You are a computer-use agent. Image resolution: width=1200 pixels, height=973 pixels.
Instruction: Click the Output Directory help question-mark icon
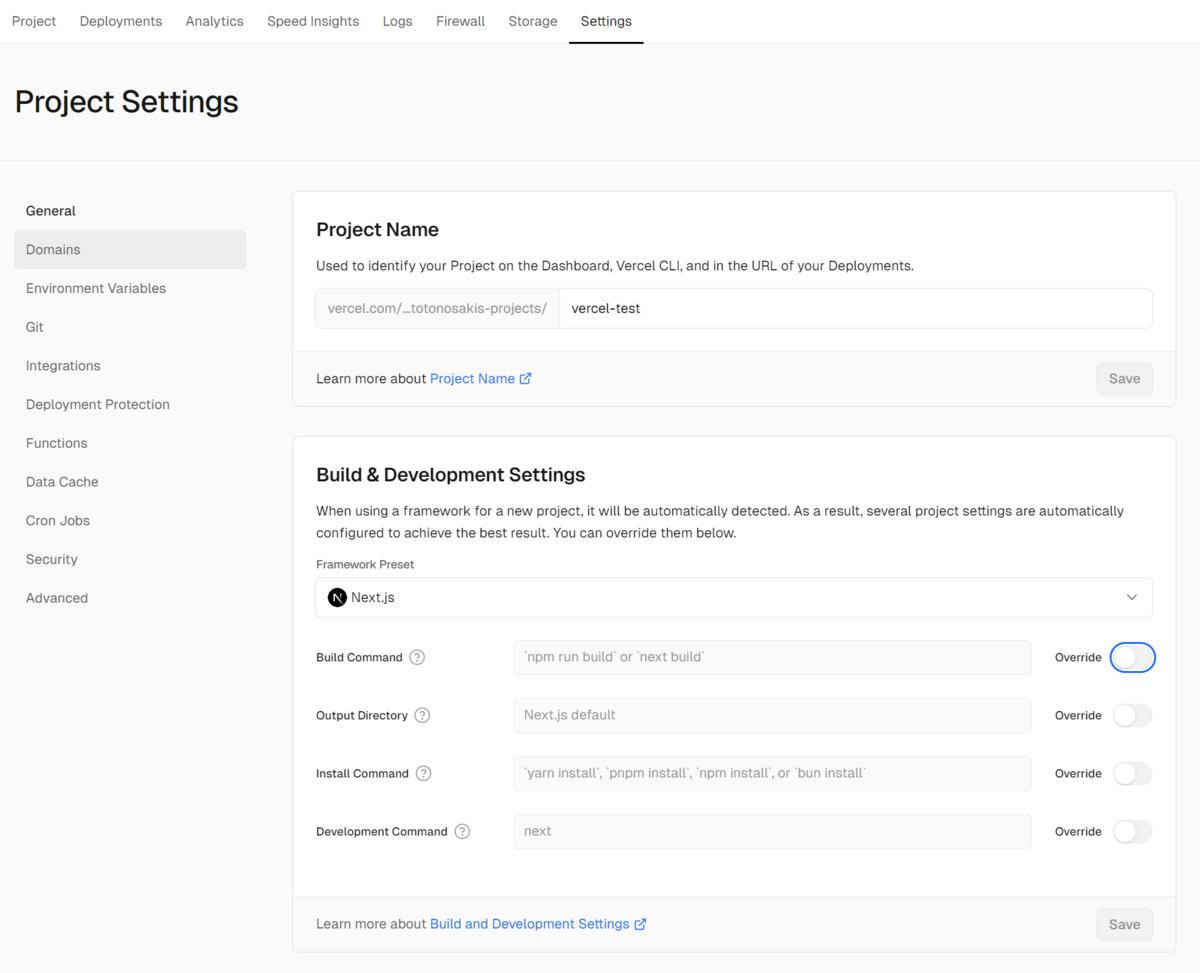coord(422,715)
